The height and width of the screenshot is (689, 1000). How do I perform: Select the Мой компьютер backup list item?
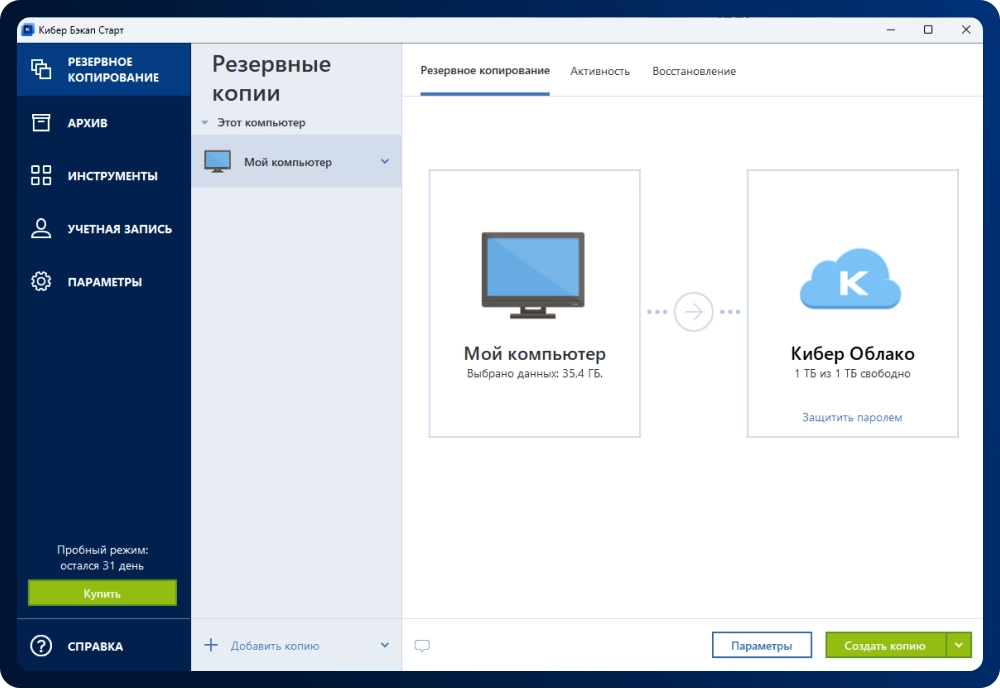tap(297, 161)
